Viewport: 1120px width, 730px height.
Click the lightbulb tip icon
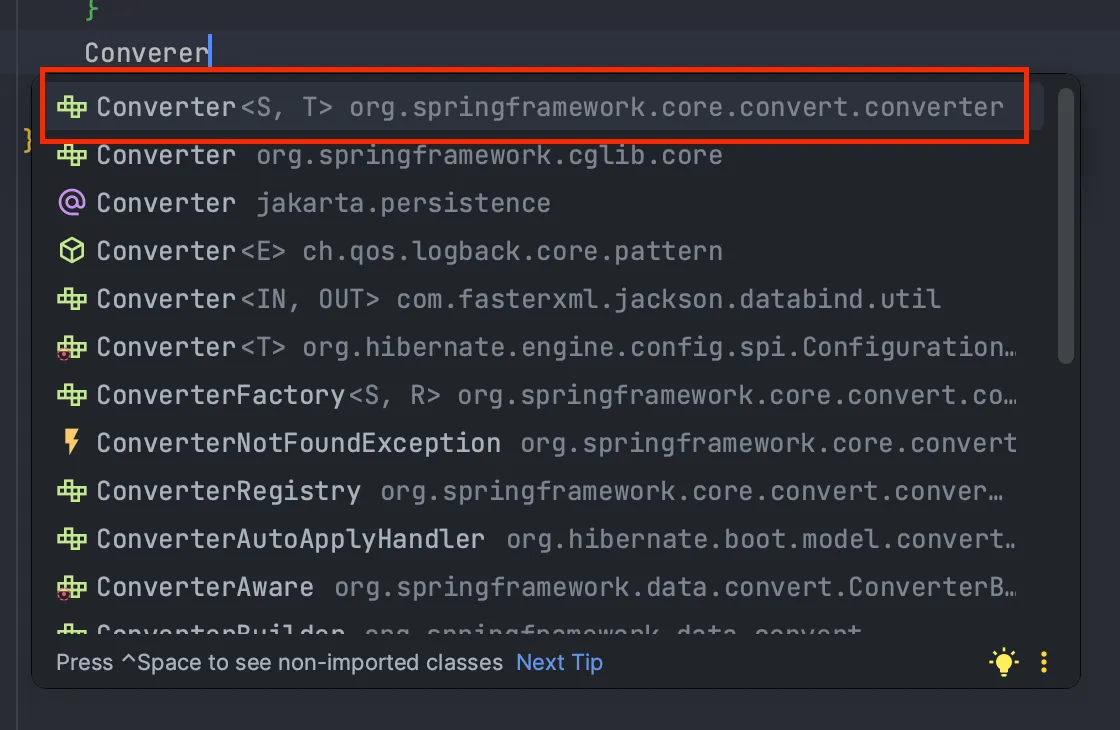[1003, 662]
